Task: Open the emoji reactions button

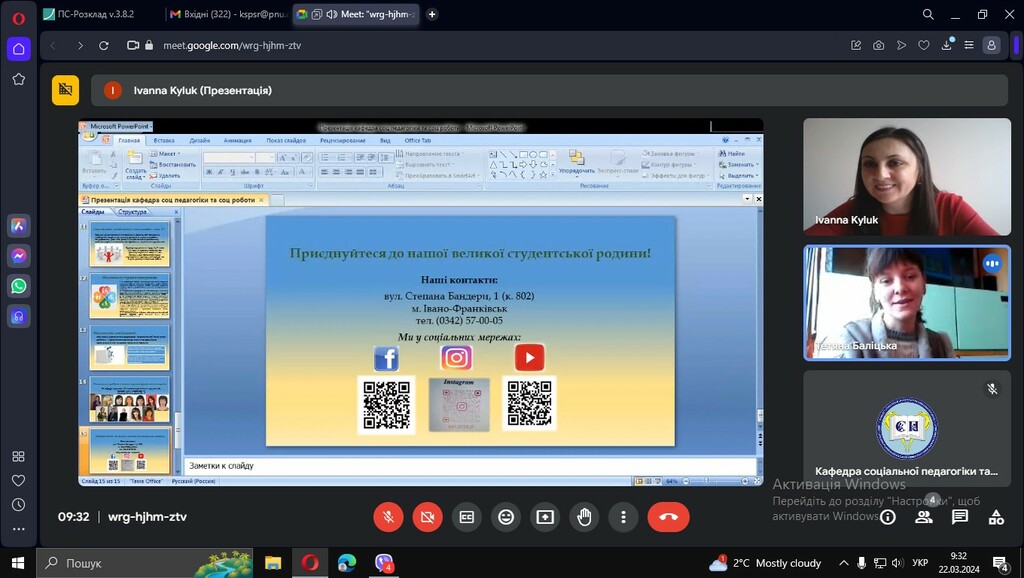Action: click(506, 517)
